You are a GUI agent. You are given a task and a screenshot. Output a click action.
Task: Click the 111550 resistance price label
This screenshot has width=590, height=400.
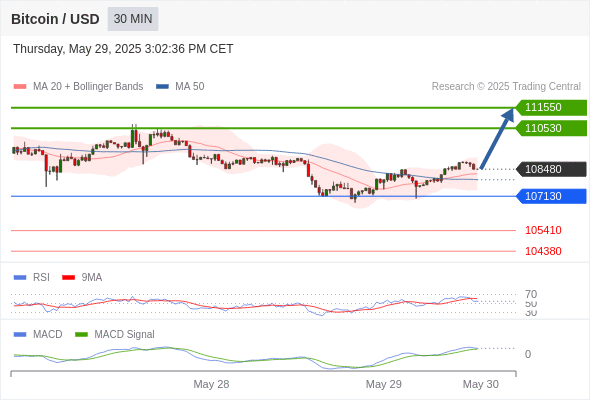[551, 107]
